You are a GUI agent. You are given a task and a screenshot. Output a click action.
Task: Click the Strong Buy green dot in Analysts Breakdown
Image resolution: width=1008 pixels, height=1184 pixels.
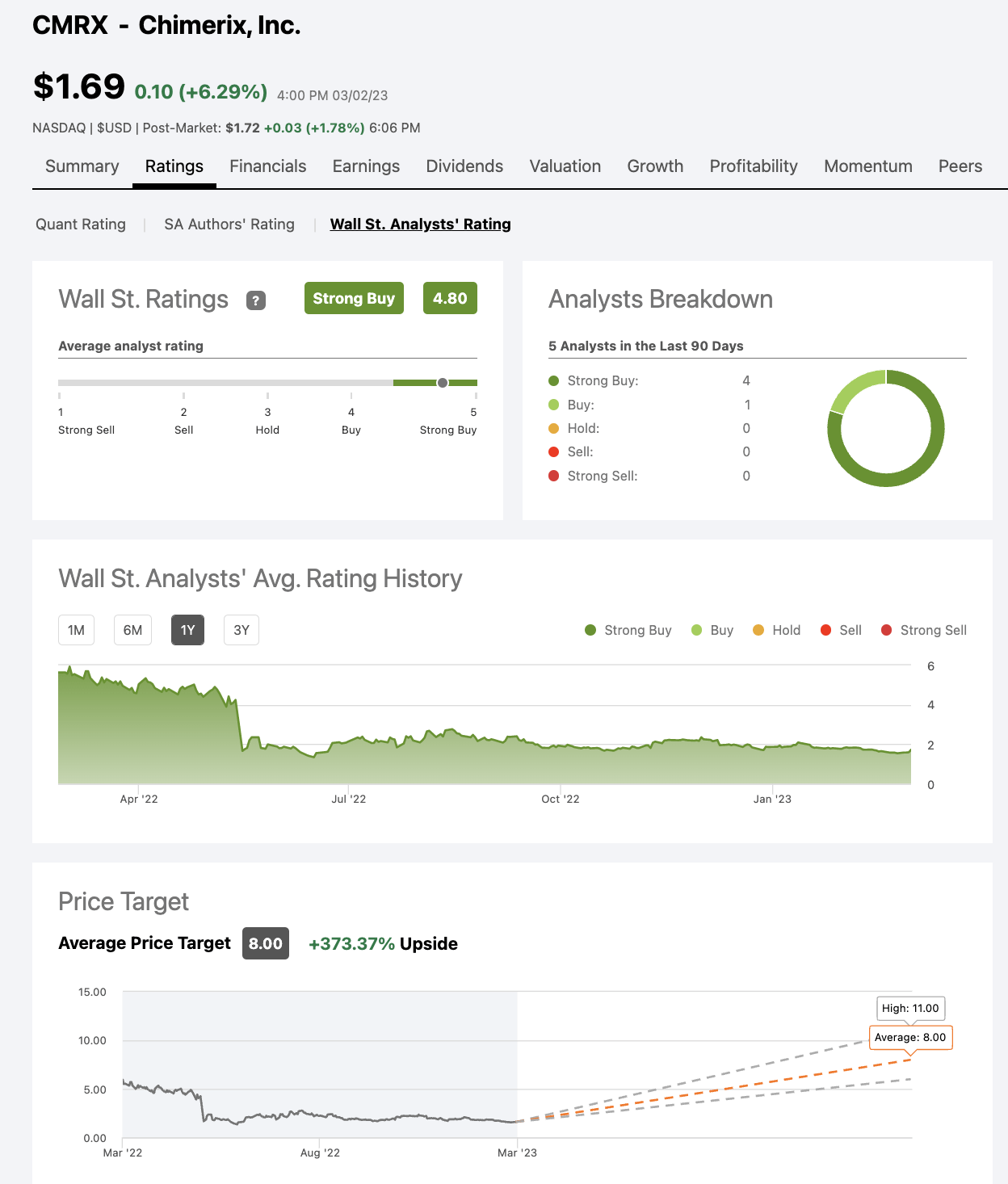tap(553, 380)
